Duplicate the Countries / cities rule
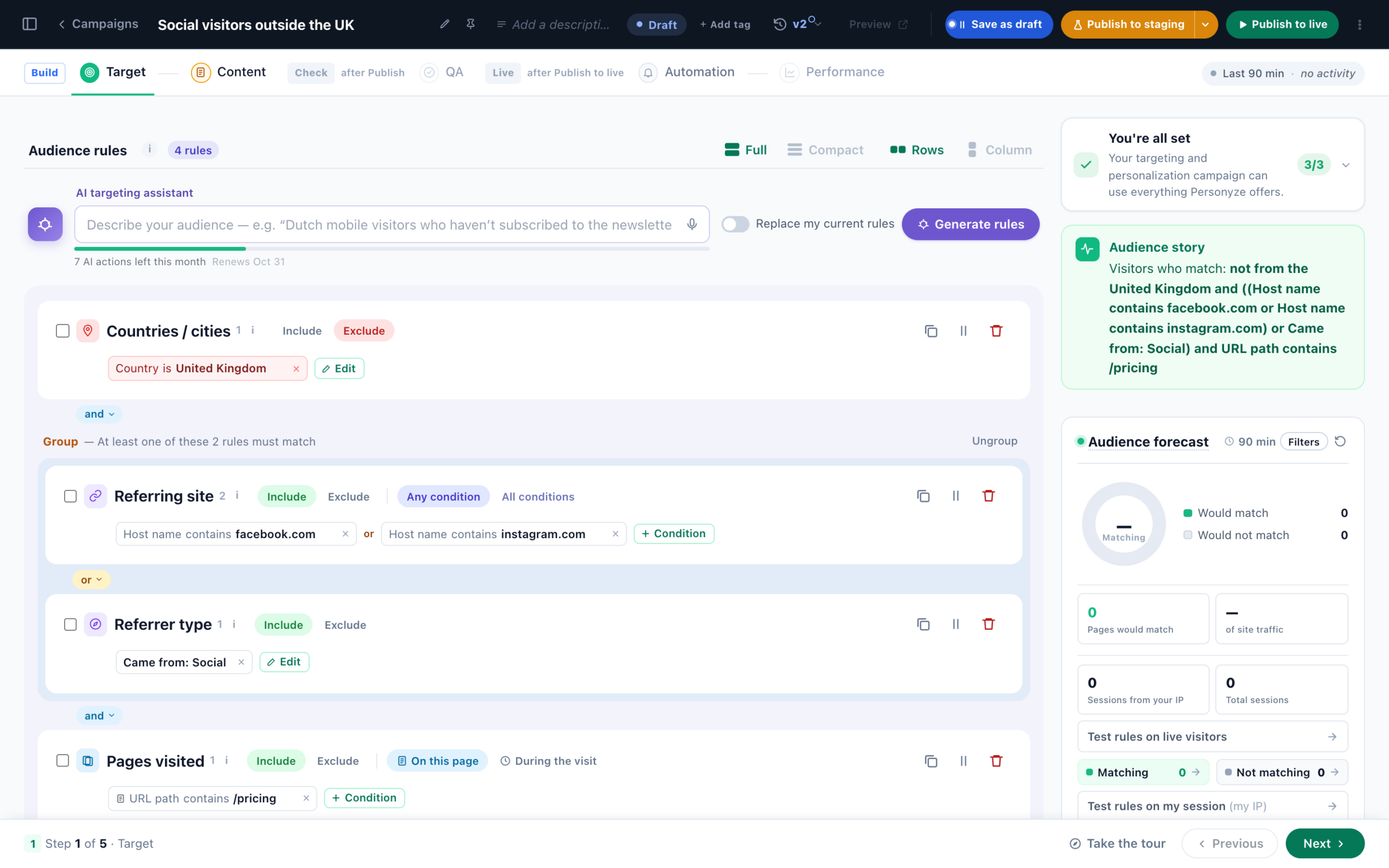This screenshot has height=868, width=1389. click(x=931, y=331)
